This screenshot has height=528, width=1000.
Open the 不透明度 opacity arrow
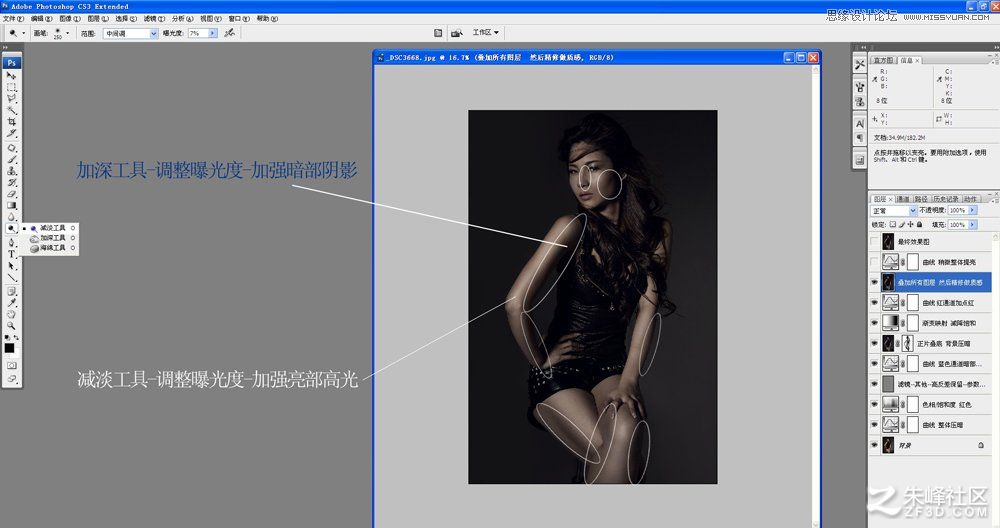pos(973,210)
